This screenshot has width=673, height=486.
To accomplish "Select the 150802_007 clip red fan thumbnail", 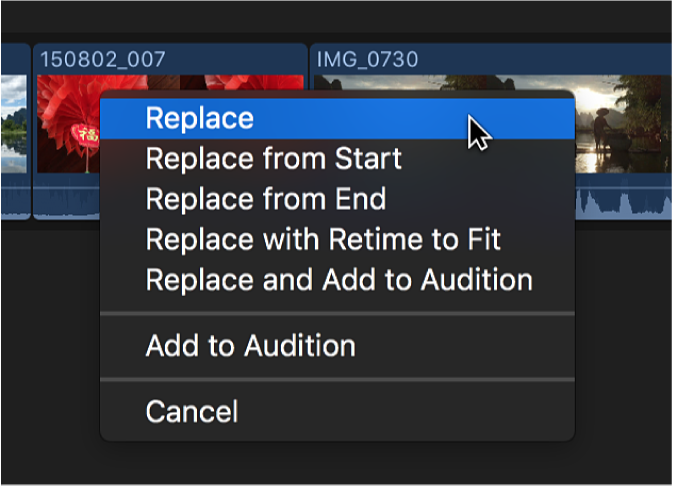I will (x=67, y=125).
